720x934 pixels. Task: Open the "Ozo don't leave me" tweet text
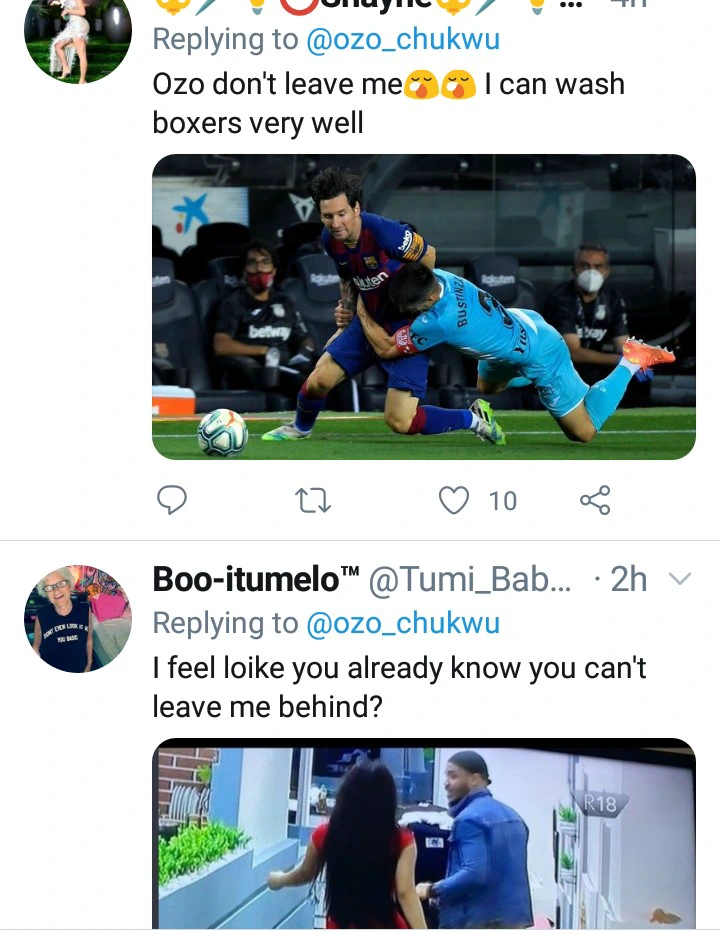click(x=388, y=103)
